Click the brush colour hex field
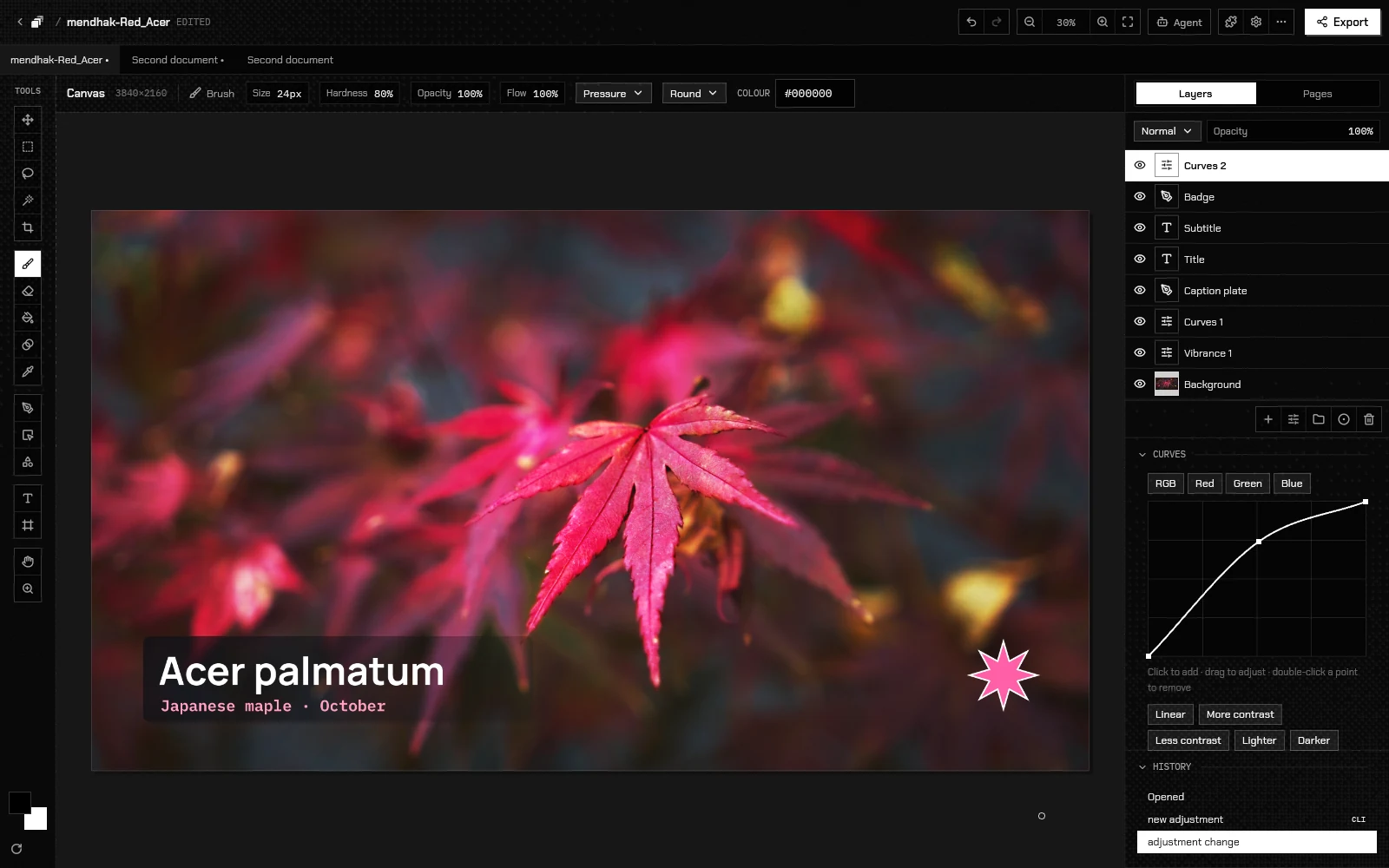1389x868 pixels. point(814,94)
